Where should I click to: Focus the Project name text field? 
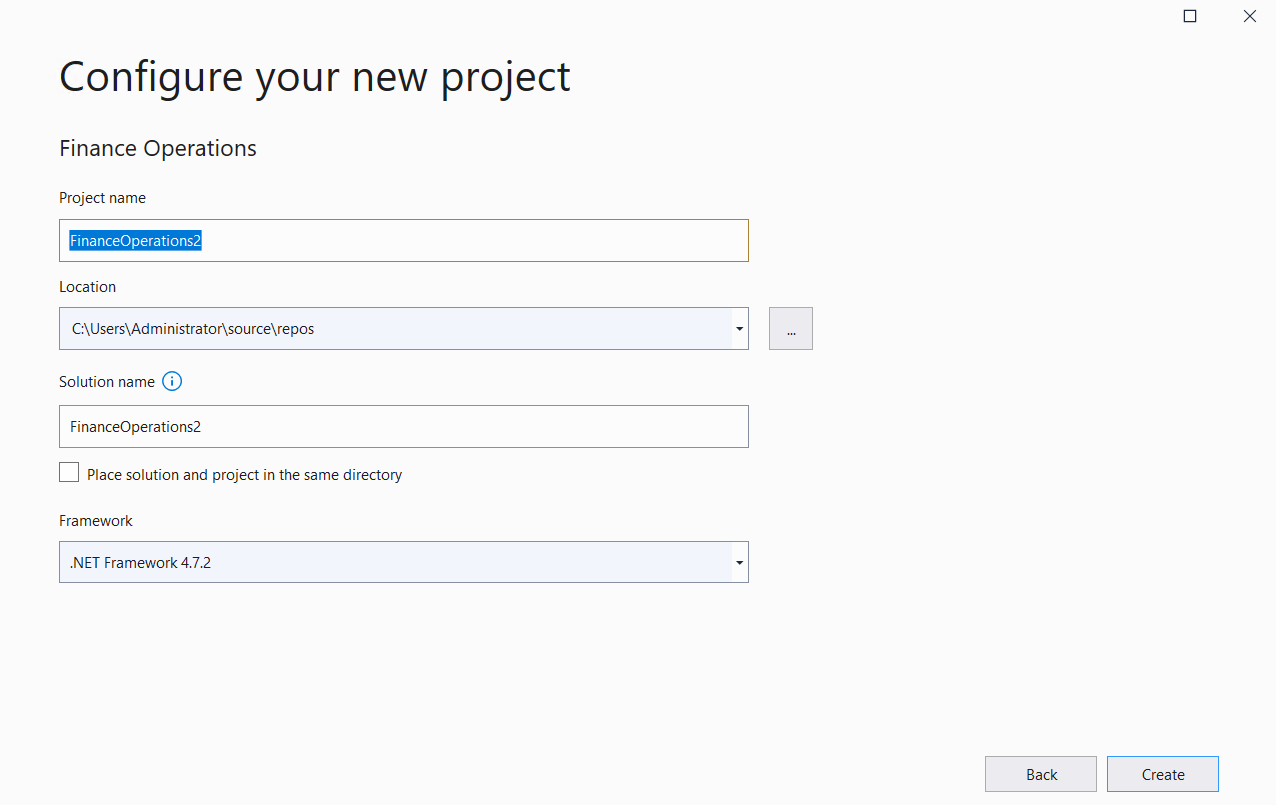(404, 241)
